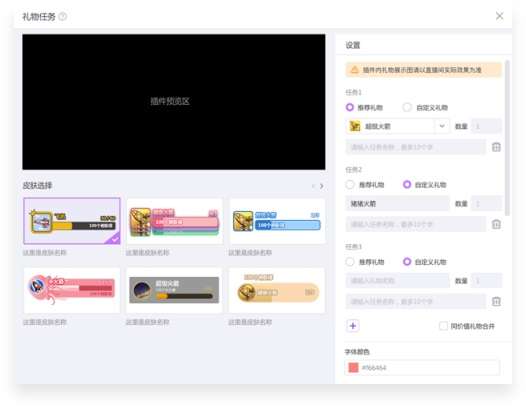The image size is (526, 408).
Task: Enable 同价值礼物合并 checkbox
Action: click(x=443, y=326)
